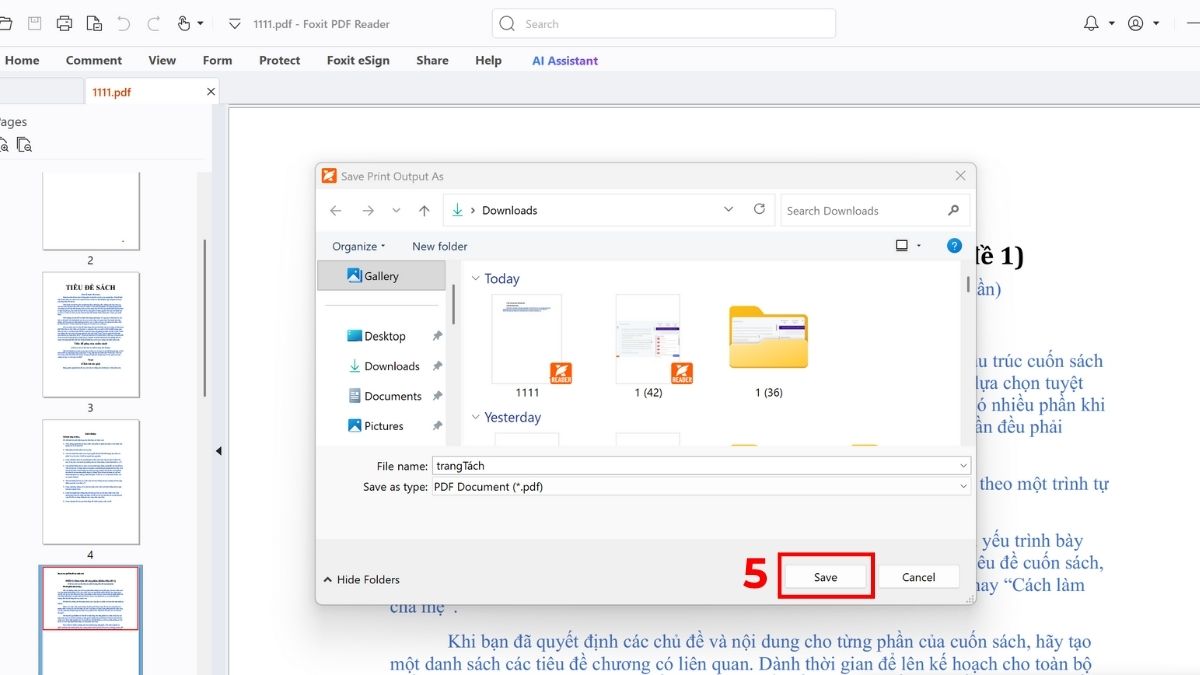Click Hide Folders toggle
The height and width of the screenshot is (675, 1200).
point(362,579)
